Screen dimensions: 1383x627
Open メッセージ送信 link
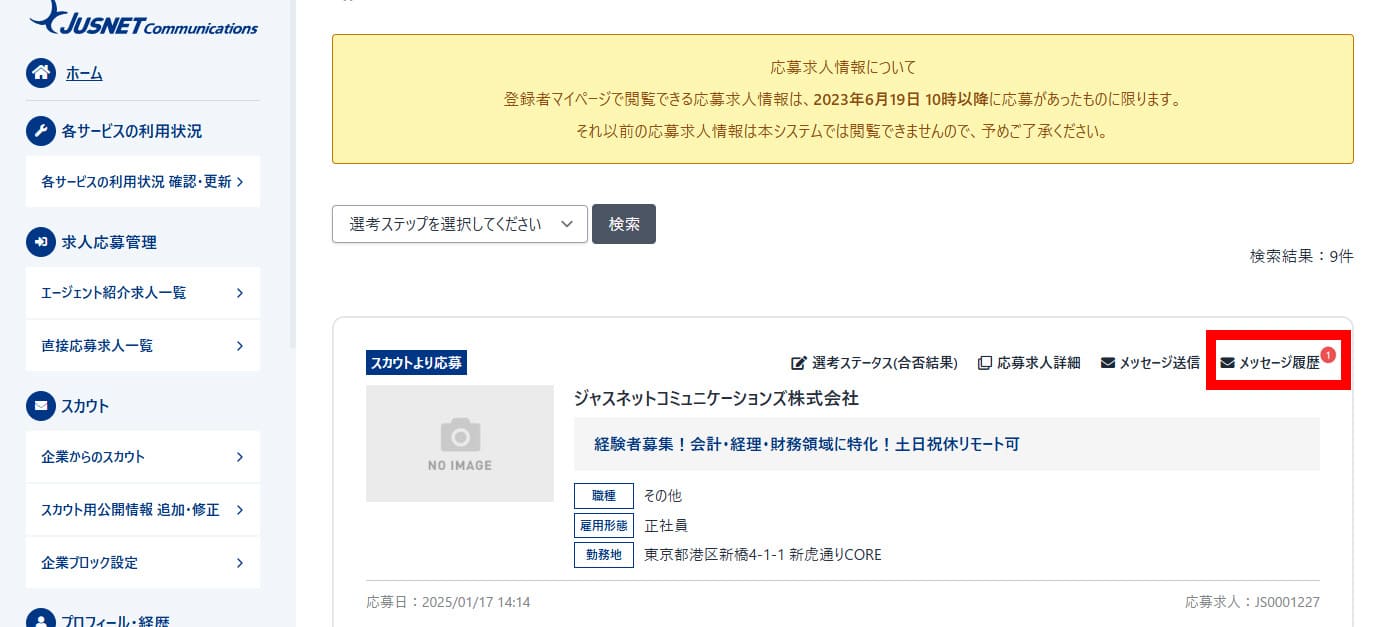(1160, 363)
